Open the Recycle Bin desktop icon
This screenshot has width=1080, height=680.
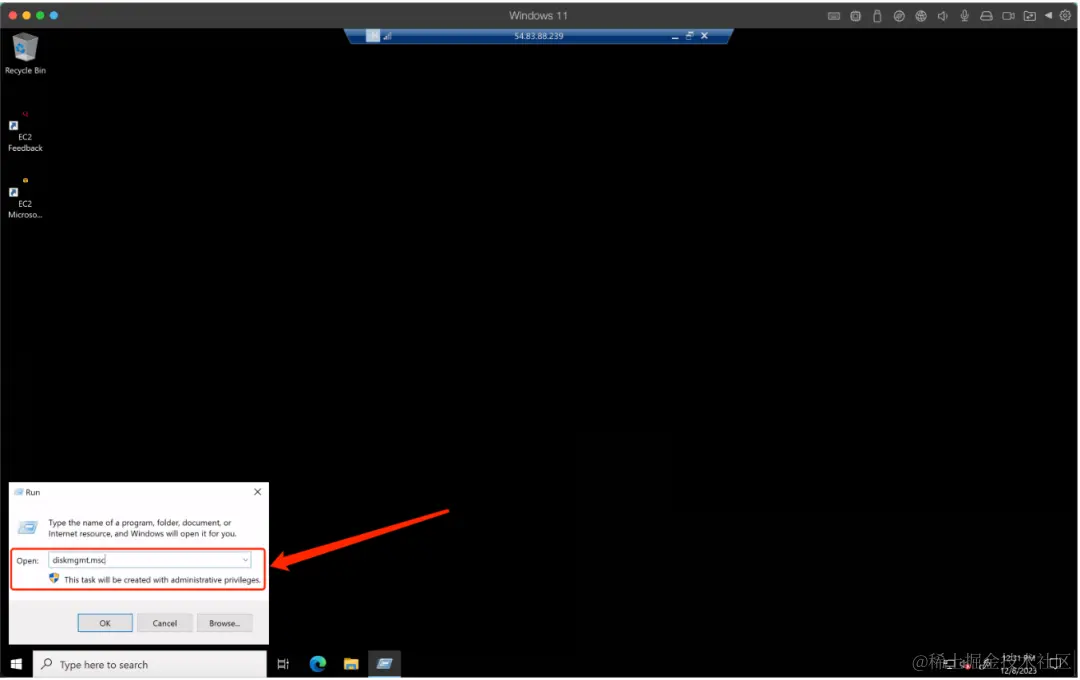25,54
